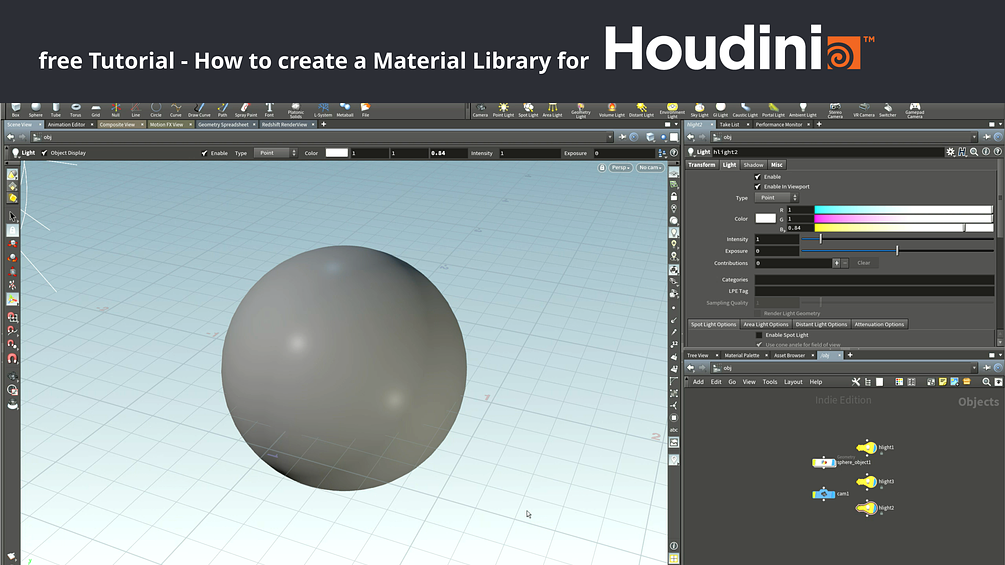The image size is (1005, 565).
Task: Open Type dropdown in viewport light toolbar
Action: [x=275, y=153]
